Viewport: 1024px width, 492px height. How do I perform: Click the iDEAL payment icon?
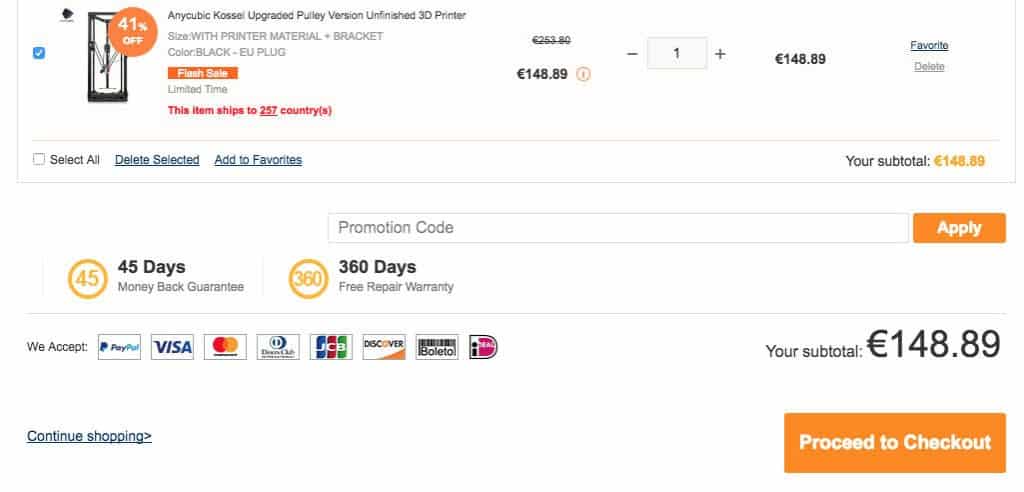[483, 347]
